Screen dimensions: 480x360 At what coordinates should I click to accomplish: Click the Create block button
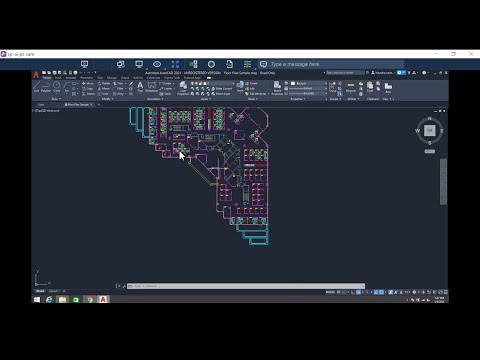(251, 83)
